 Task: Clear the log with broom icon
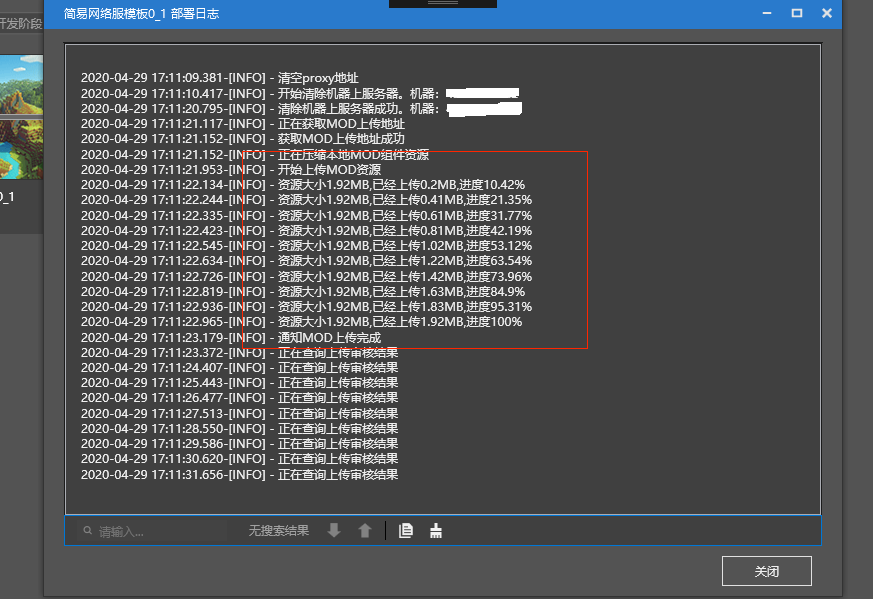pyautogui.click(x=436, y=531)
